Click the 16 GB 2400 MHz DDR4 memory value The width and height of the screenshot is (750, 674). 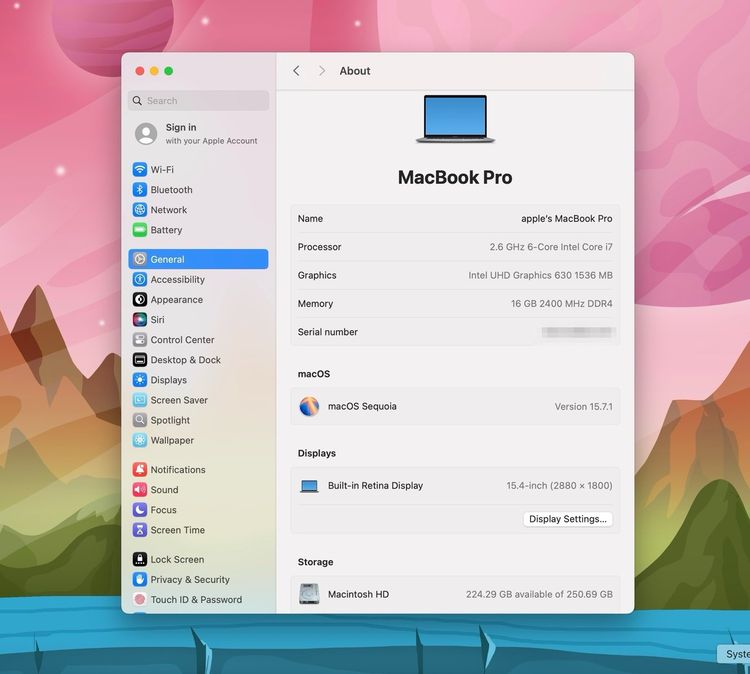pos(562,303)
